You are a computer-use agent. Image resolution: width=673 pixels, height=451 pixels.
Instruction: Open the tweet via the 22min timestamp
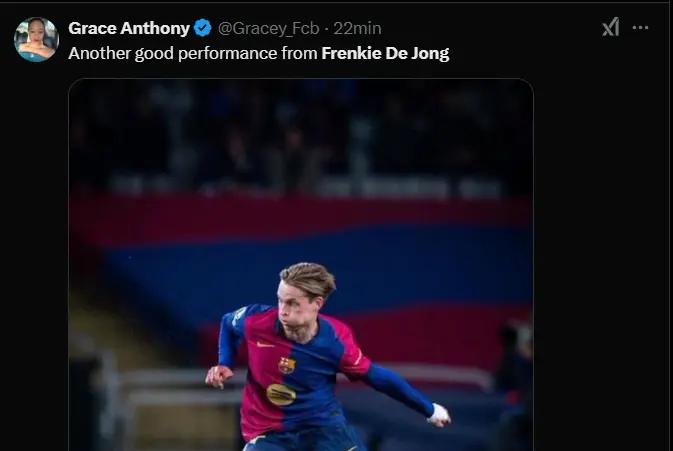(357, 28)
